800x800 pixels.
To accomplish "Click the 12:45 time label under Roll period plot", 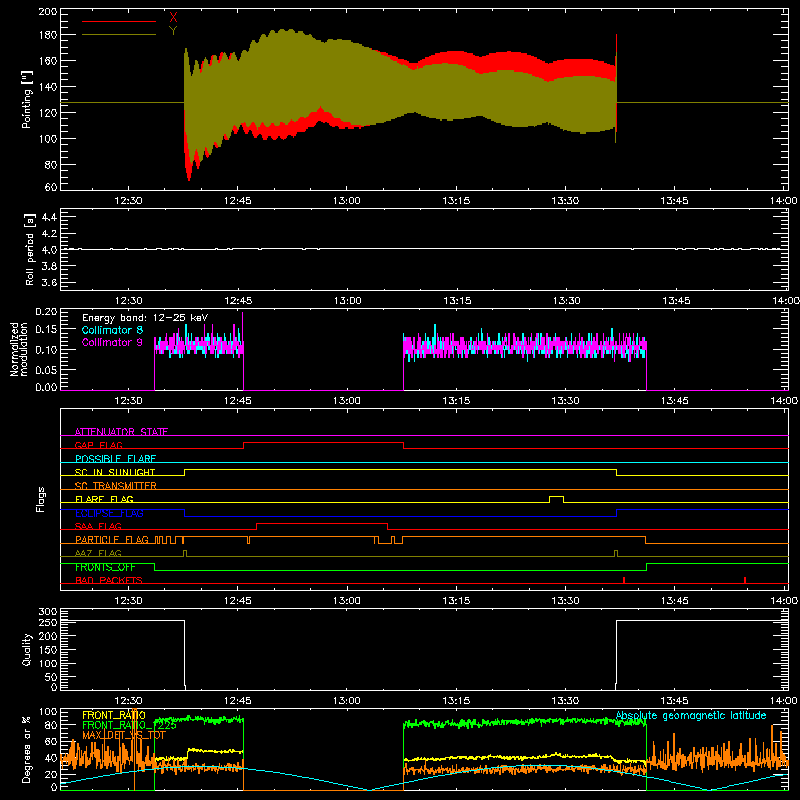I will pos(238,301).
